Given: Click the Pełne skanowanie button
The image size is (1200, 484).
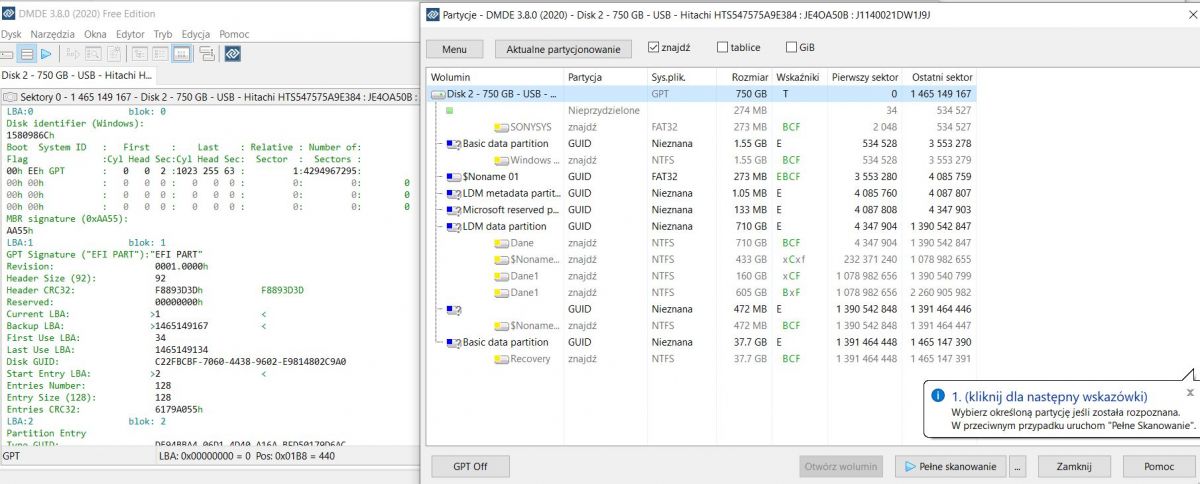Looking at the screenshot, I should point(950,467).
